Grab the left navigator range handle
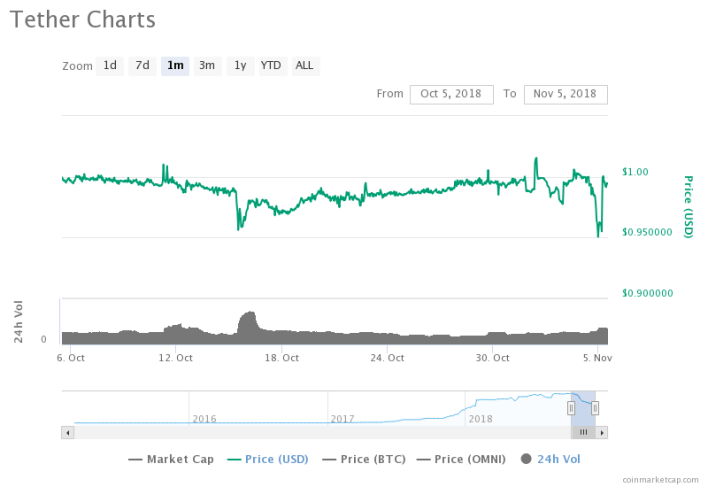The height and width of the screenshot is (487, 708). click(x=571, y=408)
